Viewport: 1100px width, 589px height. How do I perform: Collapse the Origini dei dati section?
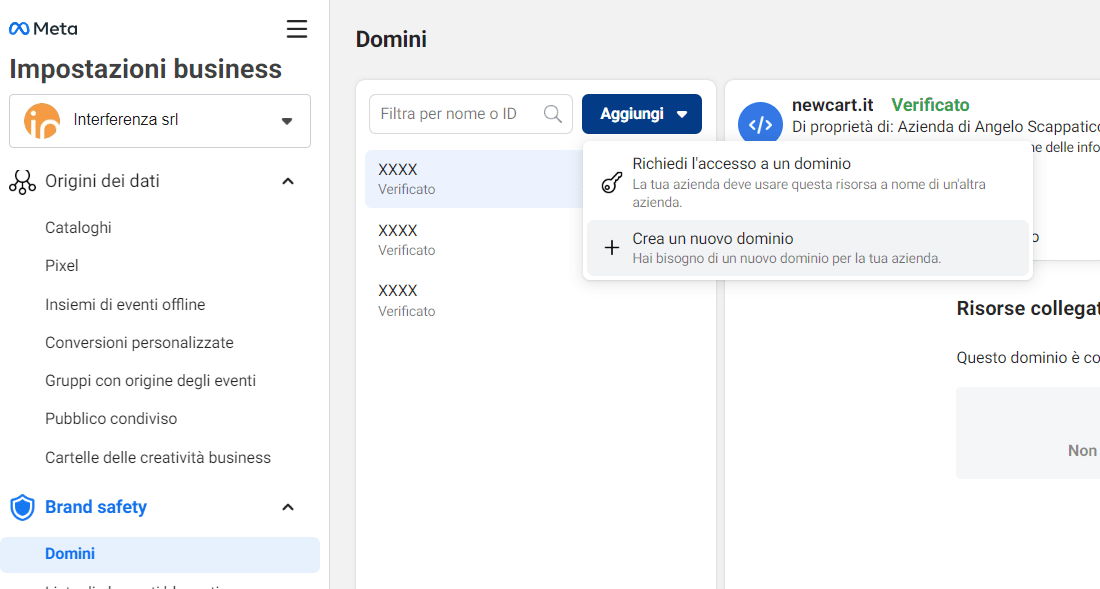(x=288, y=182)
